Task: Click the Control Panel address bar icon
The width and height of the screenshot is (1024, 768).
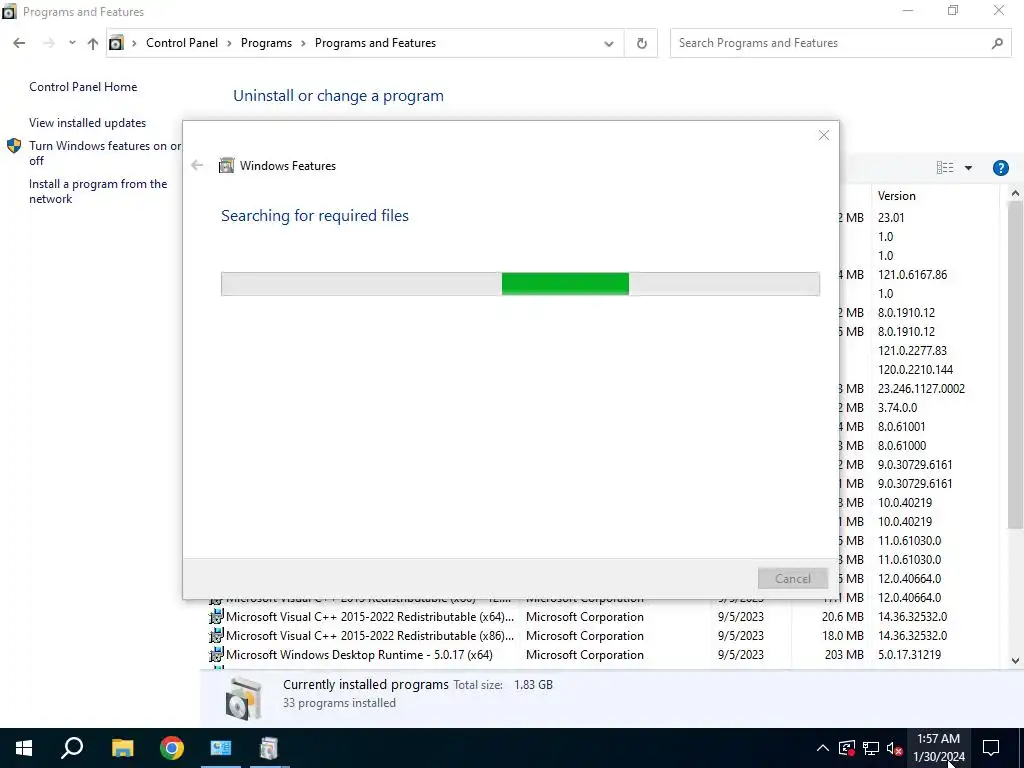Action: pyautogui.click(x=116, y=43)
